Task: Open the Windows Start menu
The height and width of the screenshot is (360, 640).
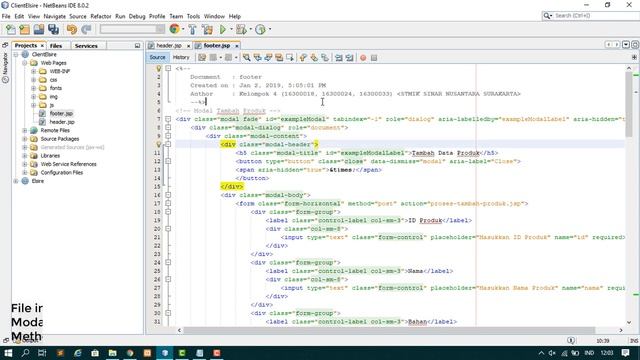Action: click(x=8, y=353)
